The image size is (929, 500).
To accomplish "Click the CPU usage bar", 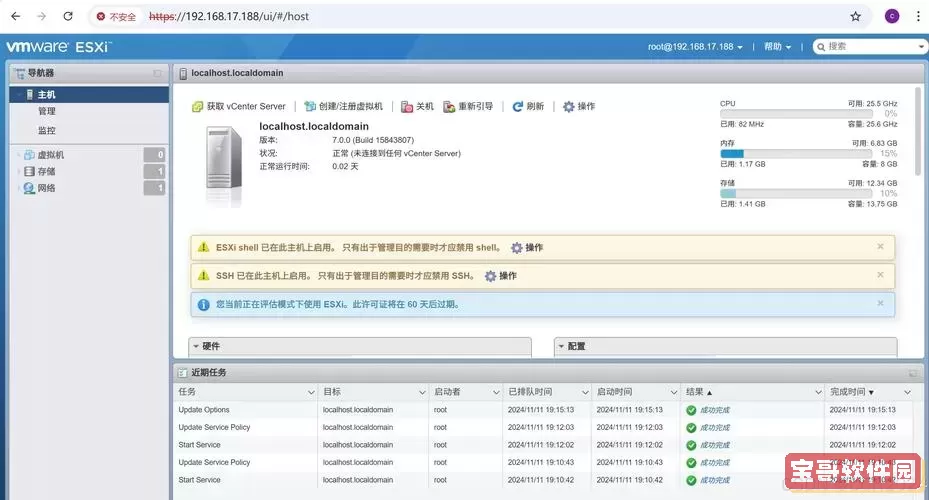I will click(x=796, y=113).
